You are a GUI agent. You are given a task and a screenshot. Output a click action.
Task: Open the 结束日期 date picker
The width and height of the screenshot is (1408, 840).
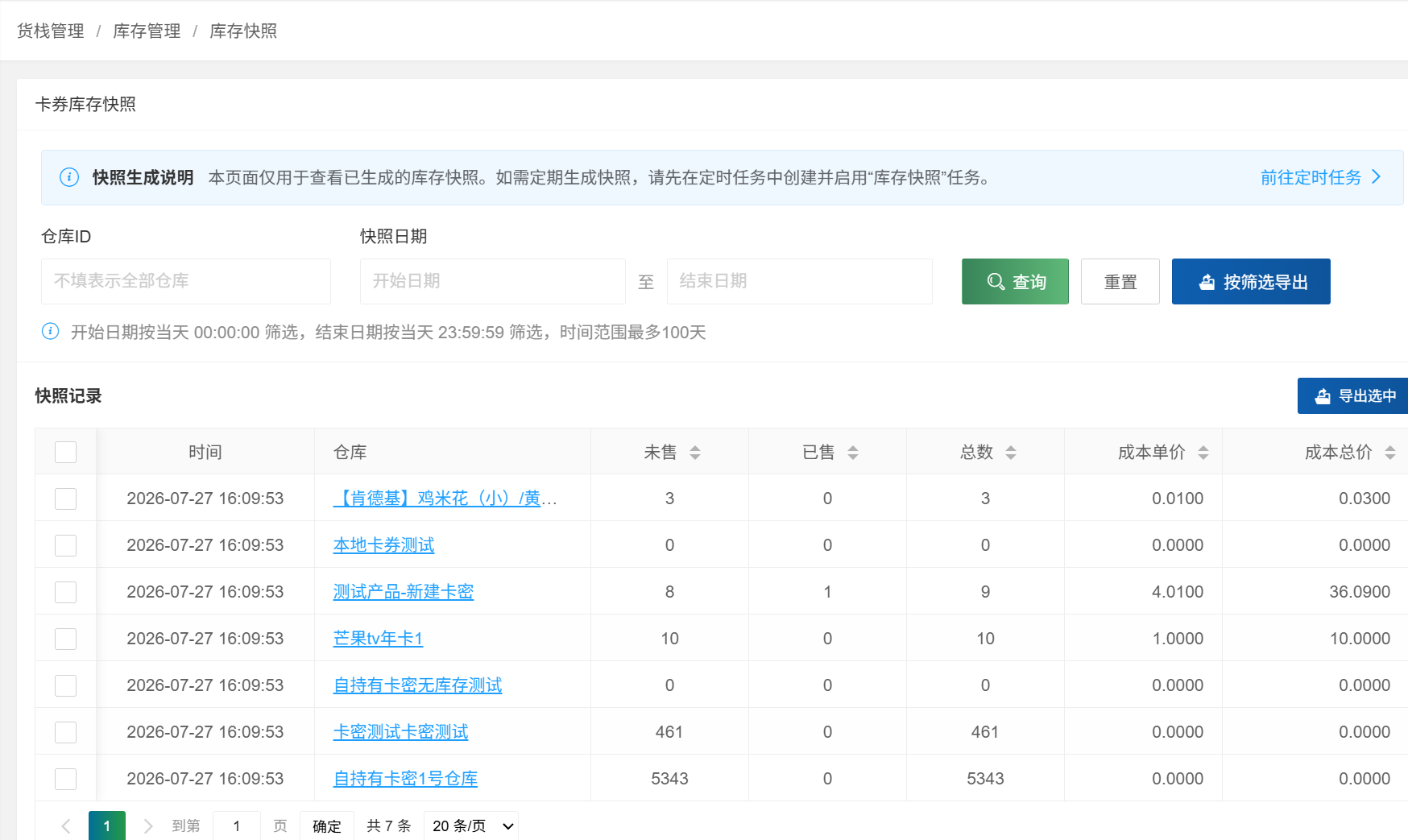[800, 281]
